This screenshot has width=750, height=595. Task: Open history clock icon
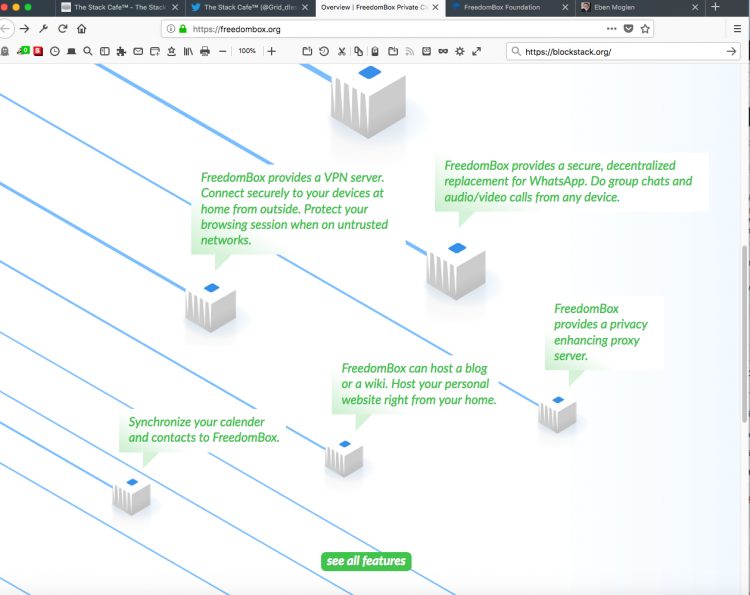(x=55, y=51)
